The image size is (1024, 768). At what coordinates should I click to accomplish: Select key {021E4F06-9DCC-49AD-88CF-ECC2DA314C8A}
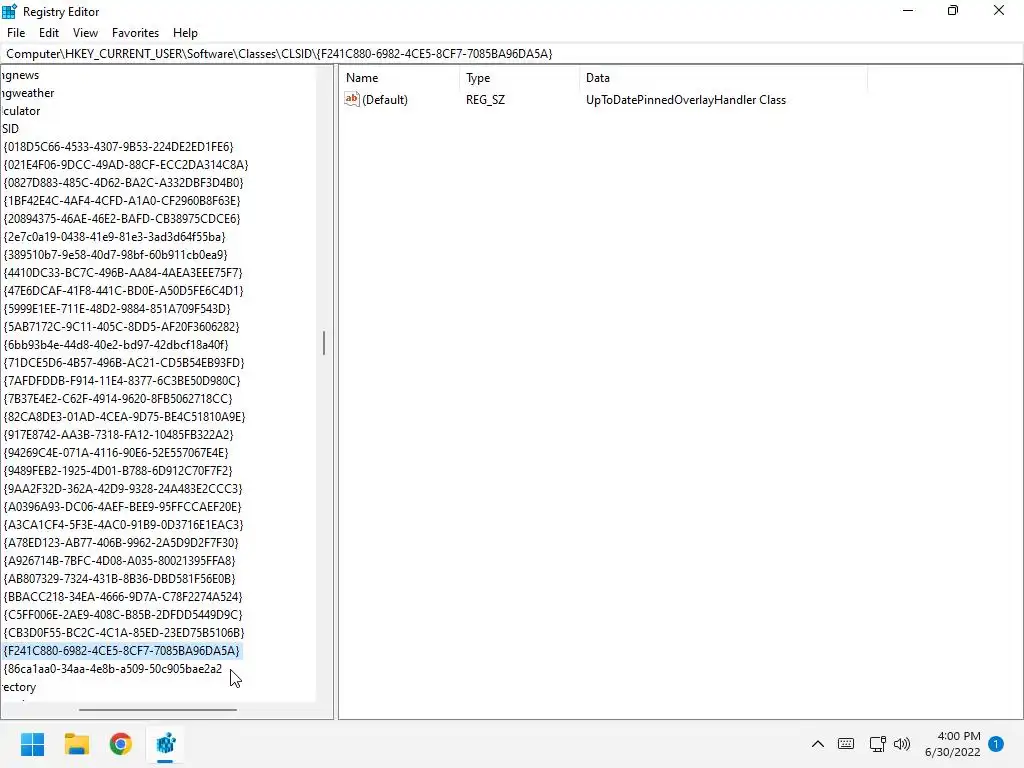point(125,165)
